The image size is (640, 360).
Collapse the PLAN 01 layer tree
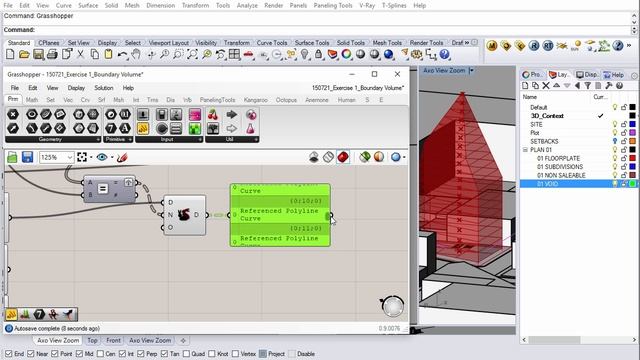pyautogui.click(x=526, y=150)
